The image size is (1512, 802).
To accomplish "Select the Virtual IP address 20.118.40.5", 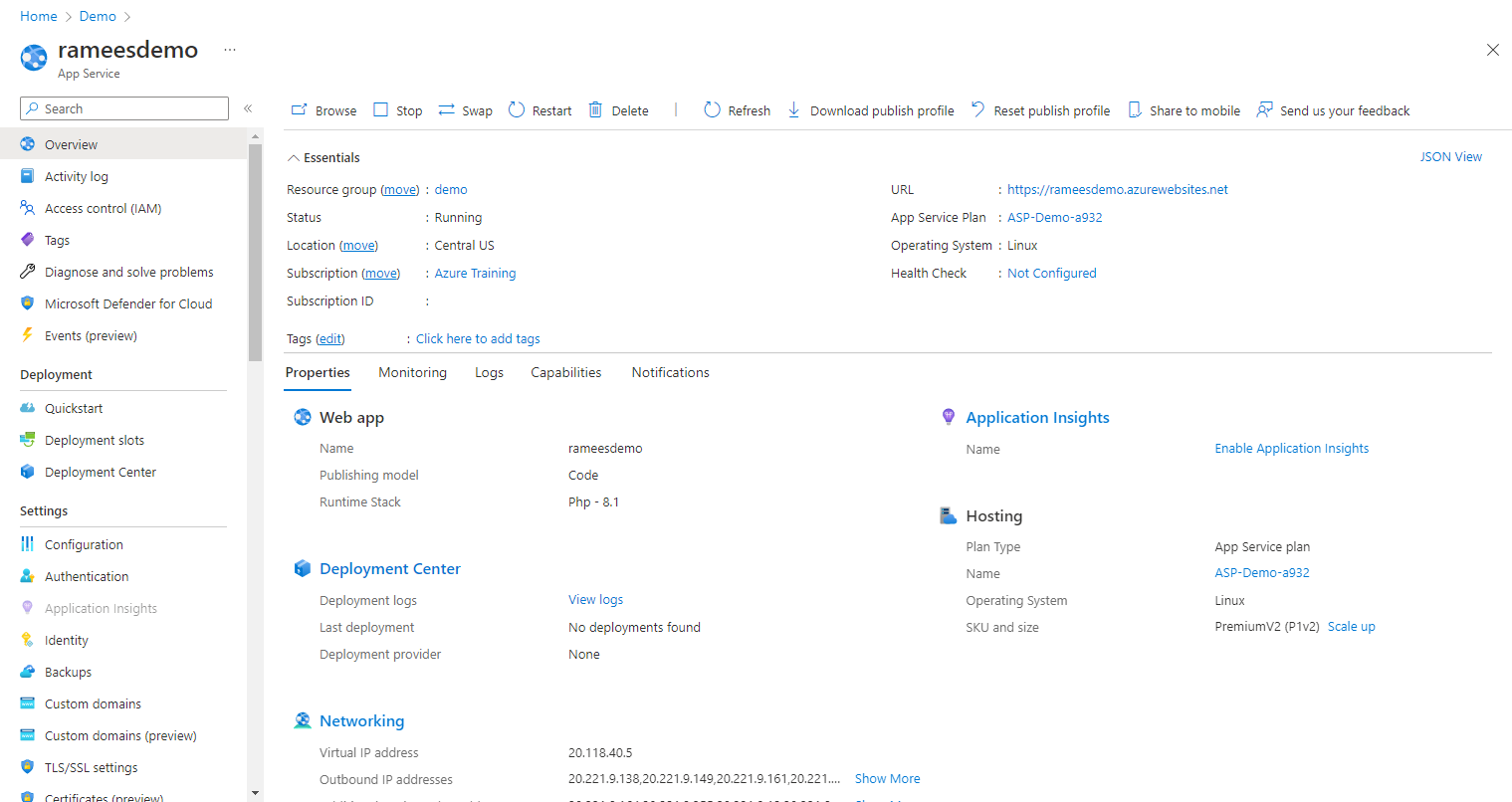I will (x=600, y=752).
